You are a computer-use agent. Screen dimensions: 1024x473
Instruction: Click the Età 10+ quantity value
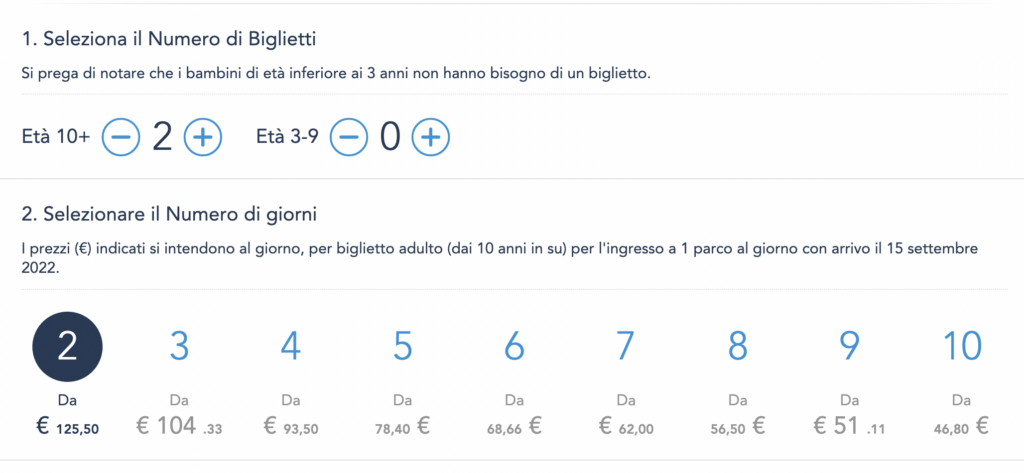point(162,137)
